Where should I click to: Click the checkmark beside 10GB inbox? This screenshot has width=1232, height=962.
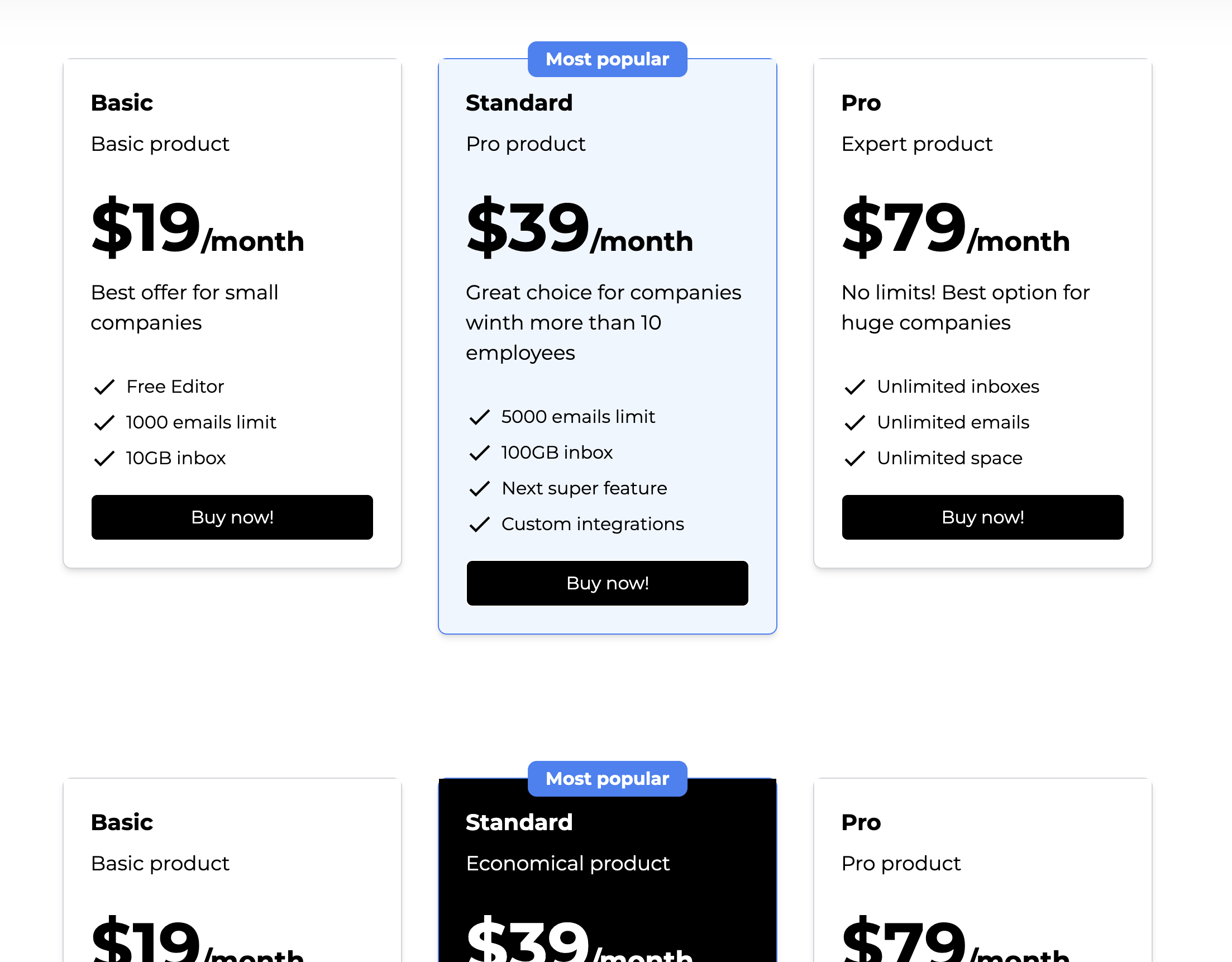click(x=104, y=459)
